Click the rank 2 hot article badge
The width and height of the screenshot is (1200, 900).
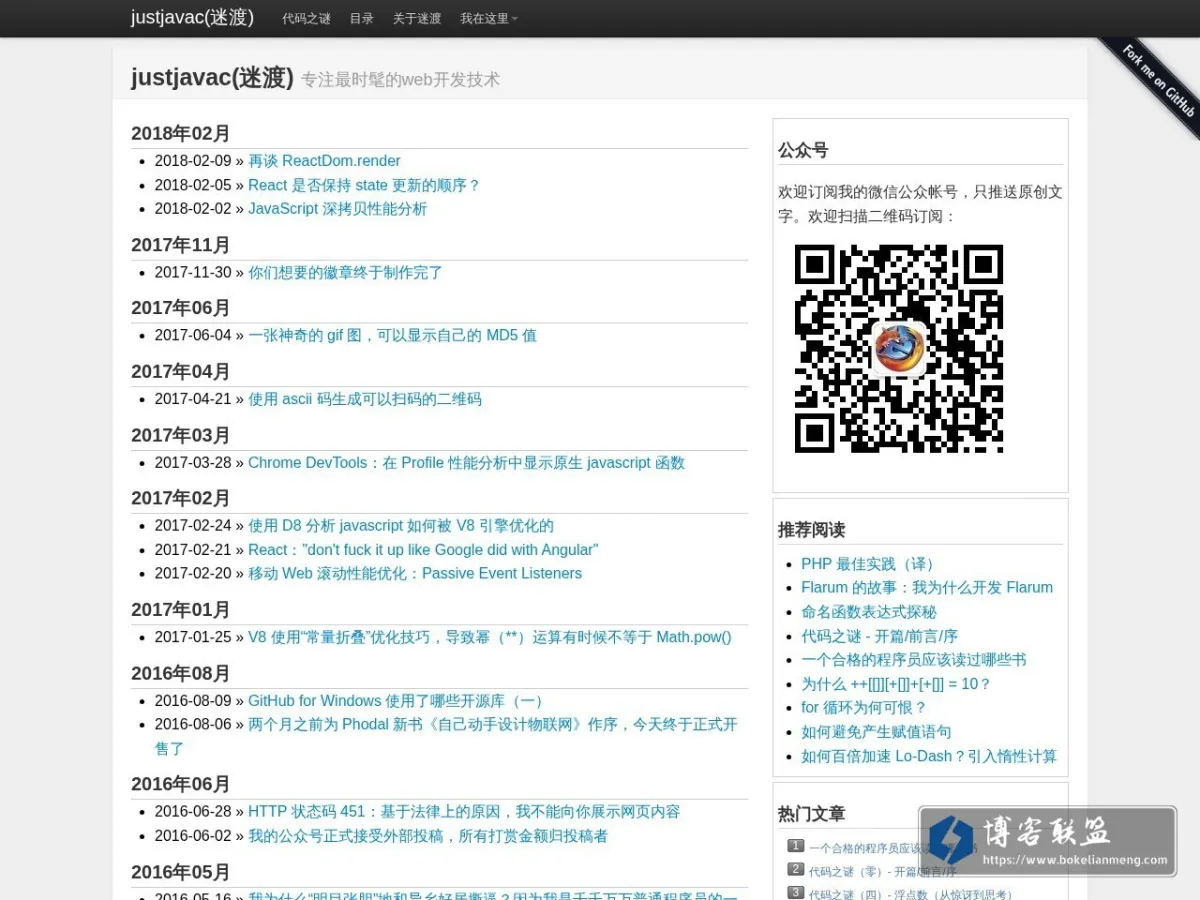click(x=796, y=870)
